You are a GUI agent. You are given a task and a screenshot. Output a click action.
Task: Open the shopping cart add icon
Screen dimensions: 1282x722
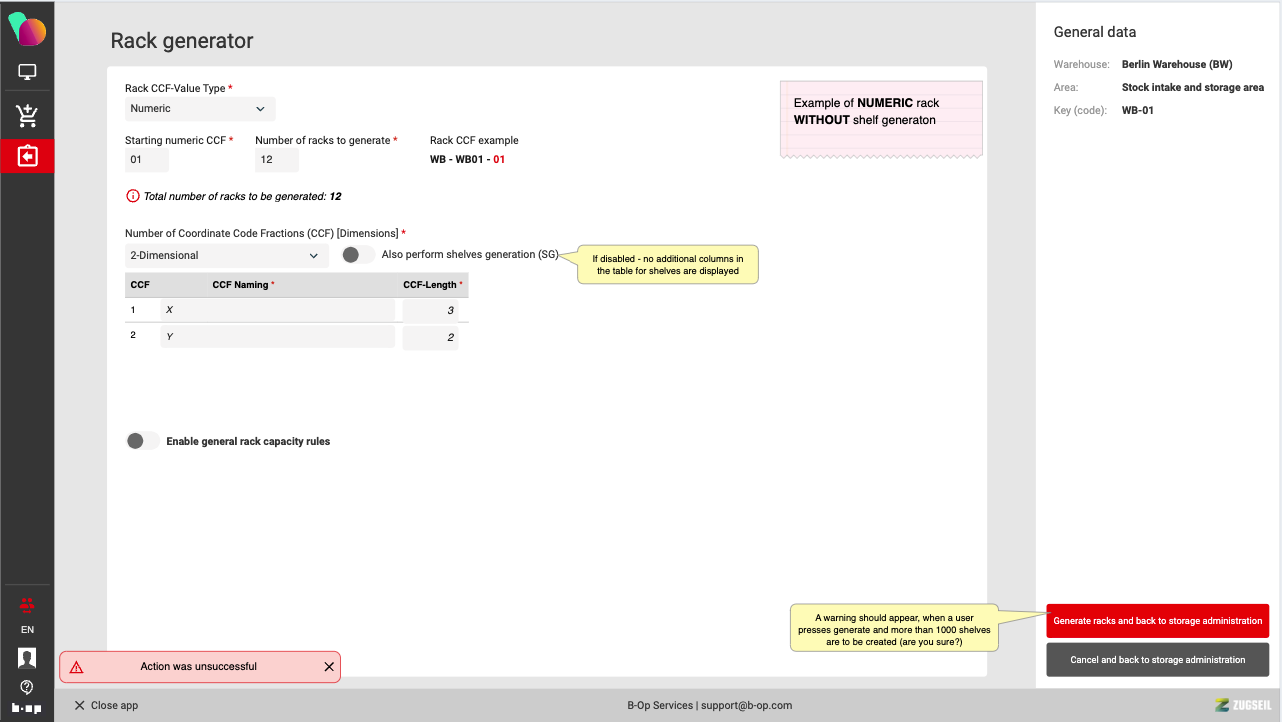tap(27, 116)
